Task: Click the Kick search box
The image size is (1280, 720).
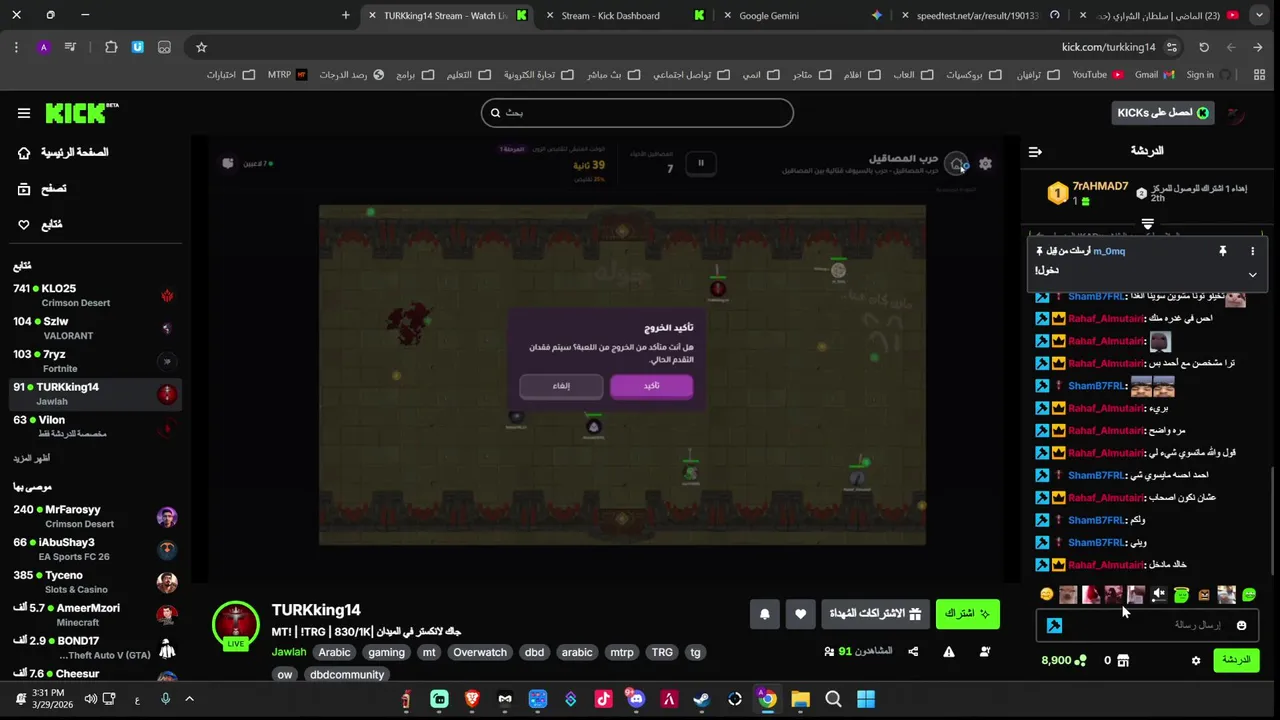Action: pos(637,113)
